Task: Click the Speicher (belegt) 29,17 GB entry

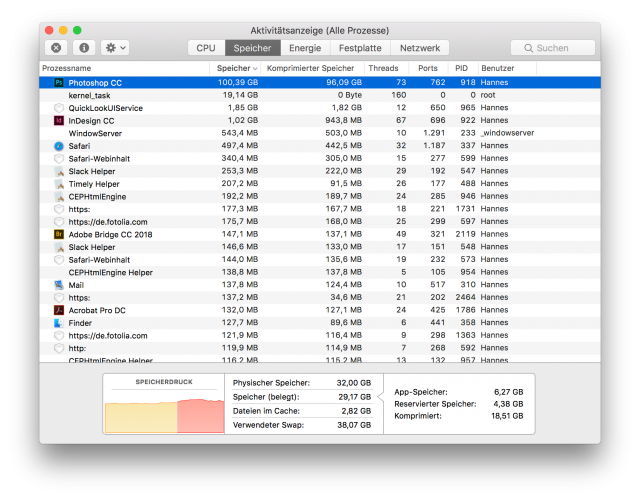Action: tap(302, 397)
